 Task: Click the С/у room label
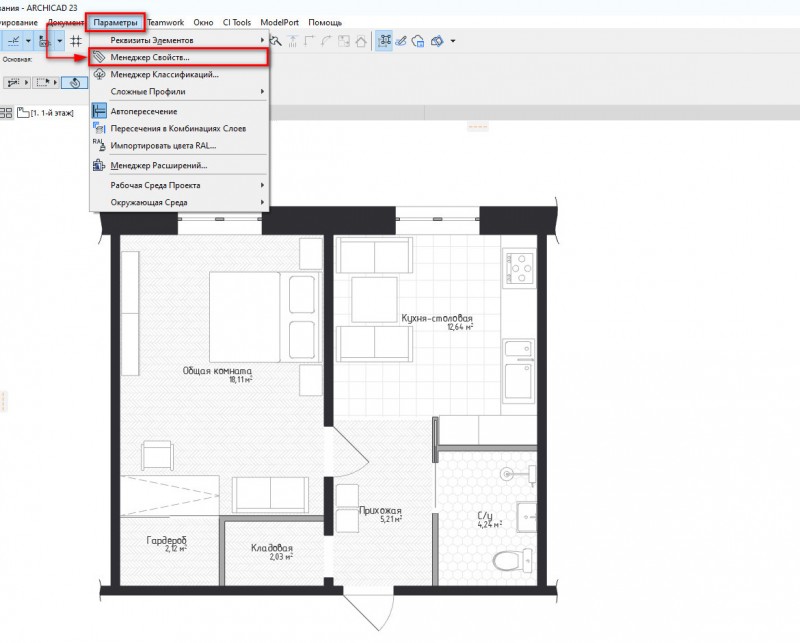point(485,516)
